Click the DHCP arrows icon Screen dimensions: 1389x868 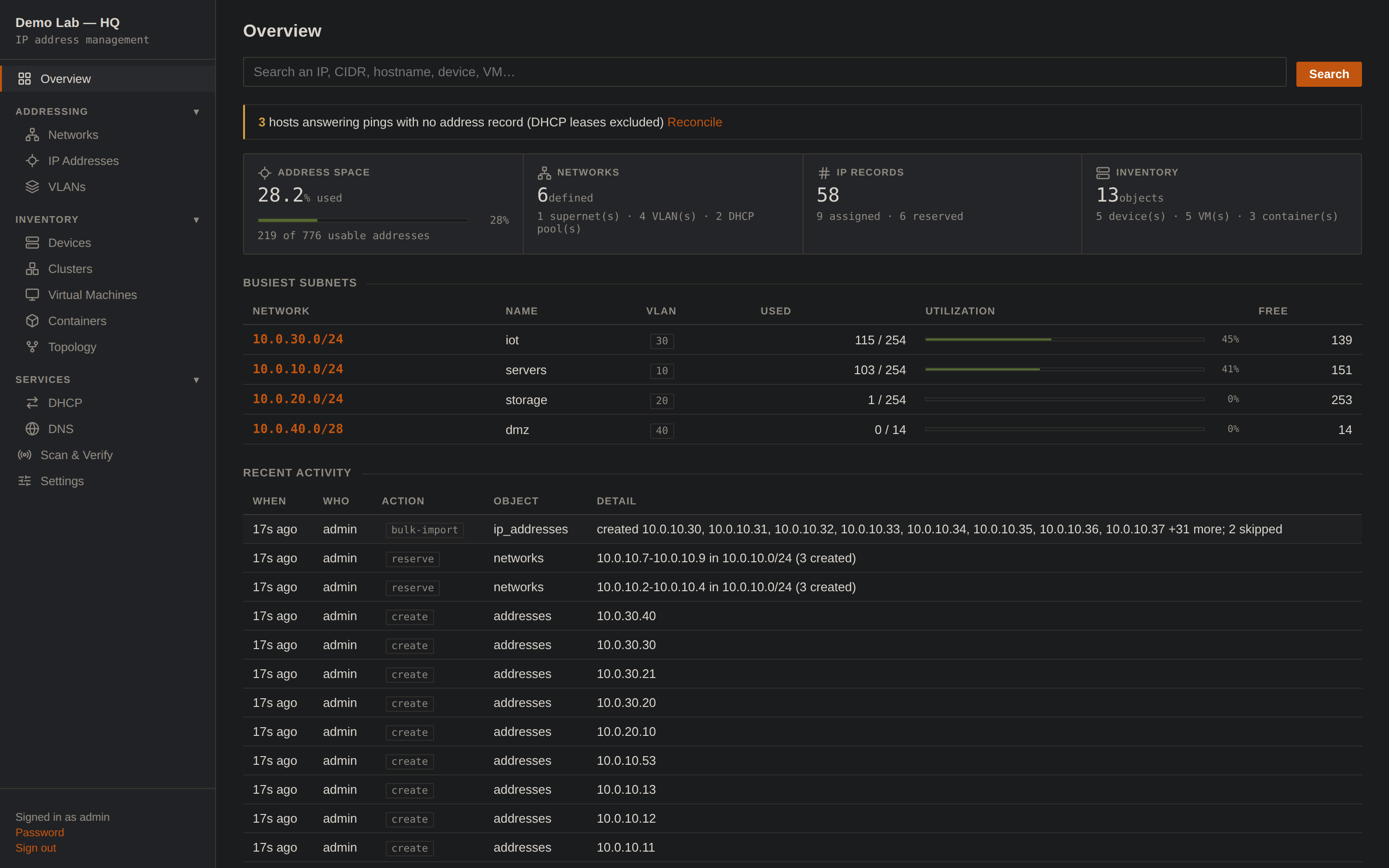pyautogui.click(x=32, y=403)
